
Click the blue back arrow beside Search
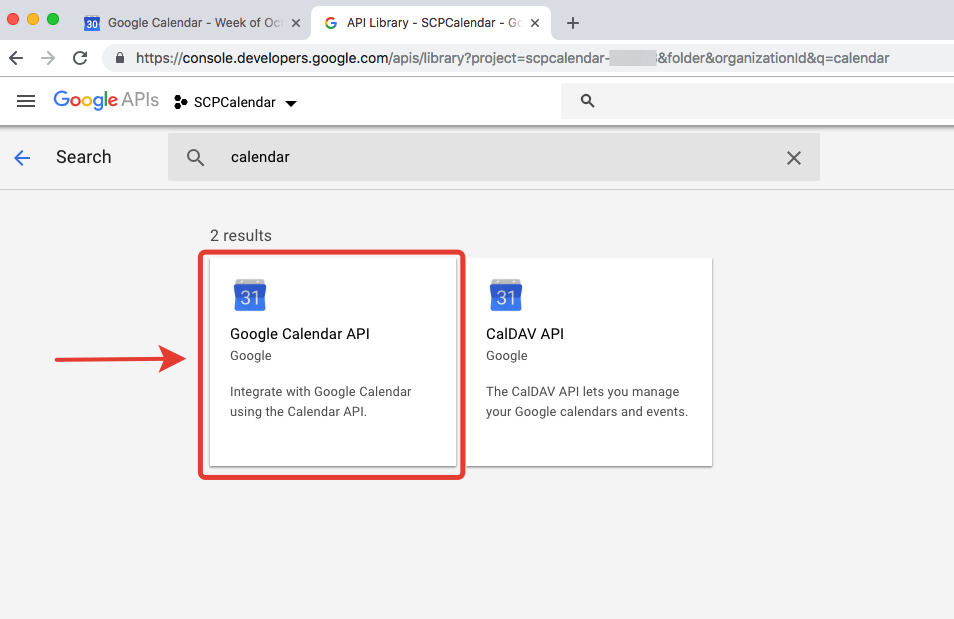coord(22,158)
